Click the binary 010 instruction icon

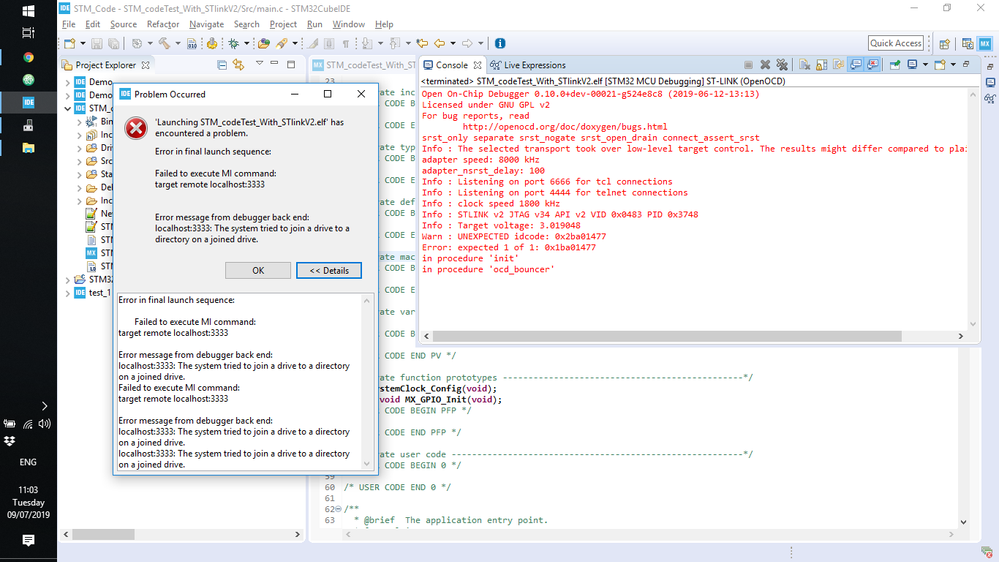click(192, 43)
